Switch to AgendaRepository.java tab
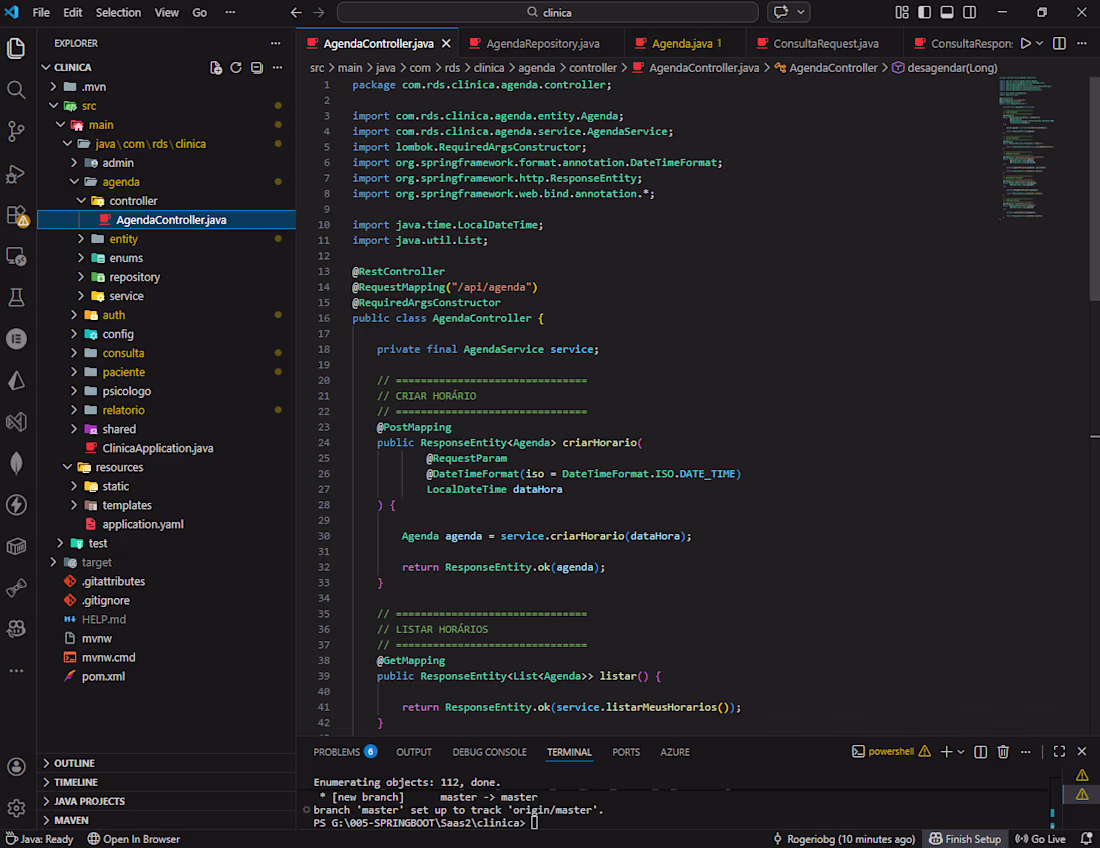1100x848 pixels. tap(542, 44)
